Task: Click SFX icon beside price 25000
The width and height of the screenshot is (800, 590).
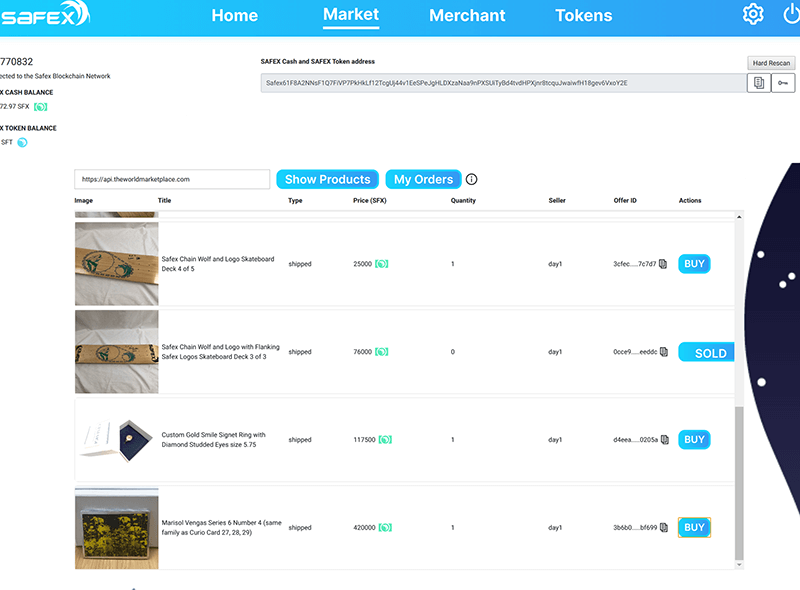Action: coord(382,264)
